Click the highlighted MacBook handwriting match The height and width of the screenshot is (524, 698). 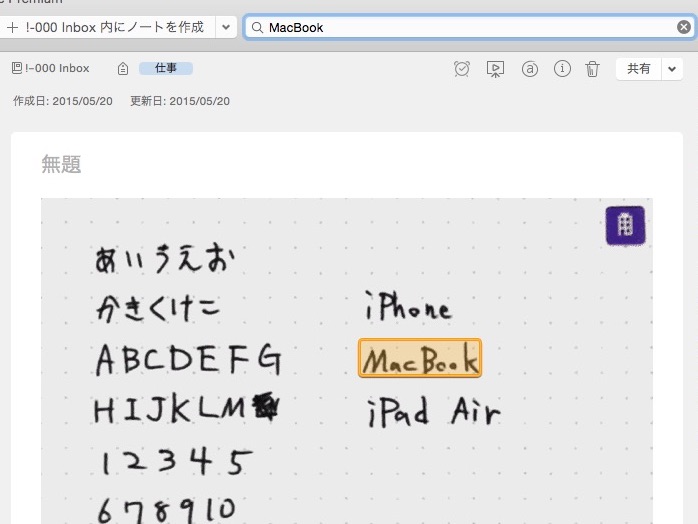pyautogui.click(x=420, y=358)
